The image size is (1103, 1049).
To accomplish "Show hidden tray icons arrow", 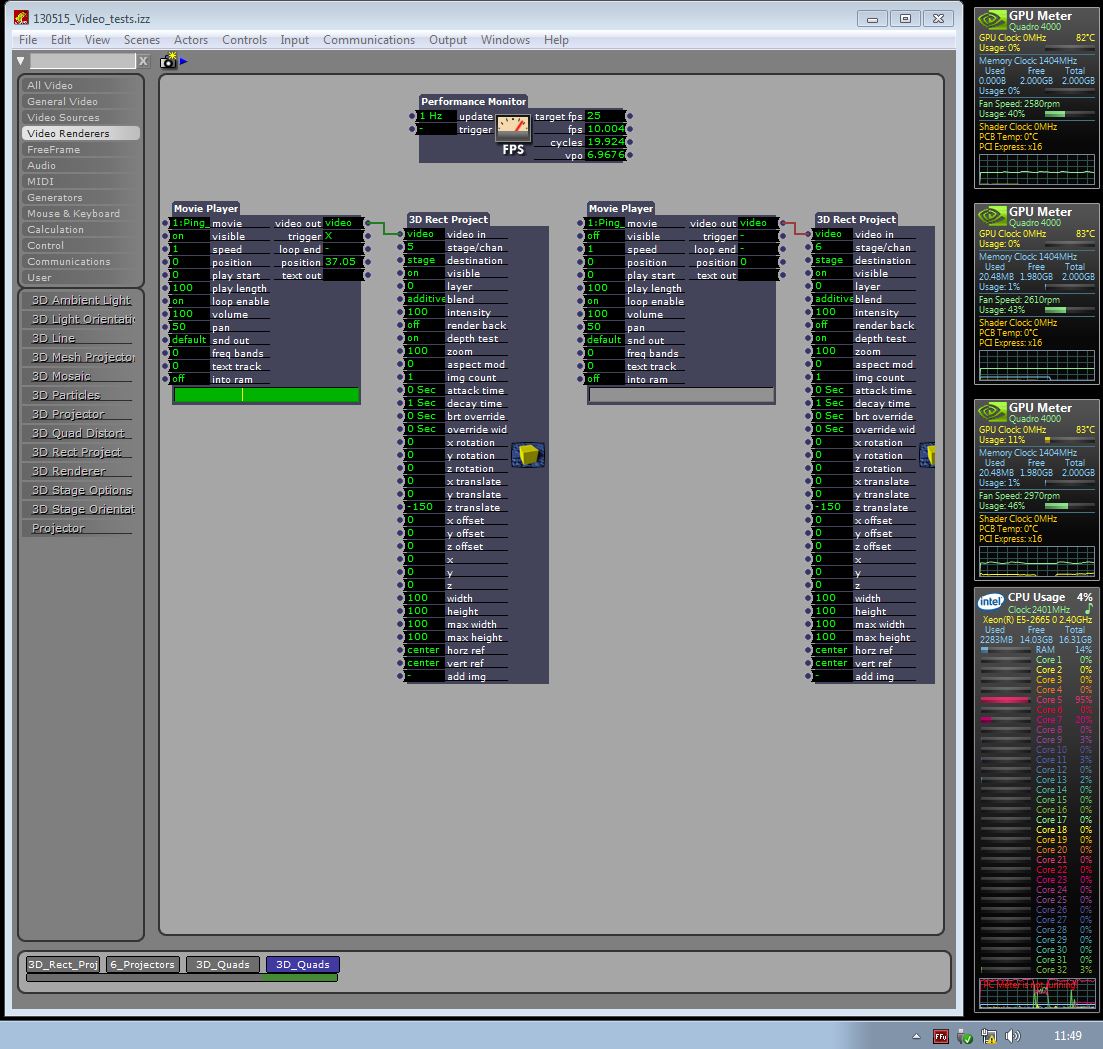I will (916, 1036).
